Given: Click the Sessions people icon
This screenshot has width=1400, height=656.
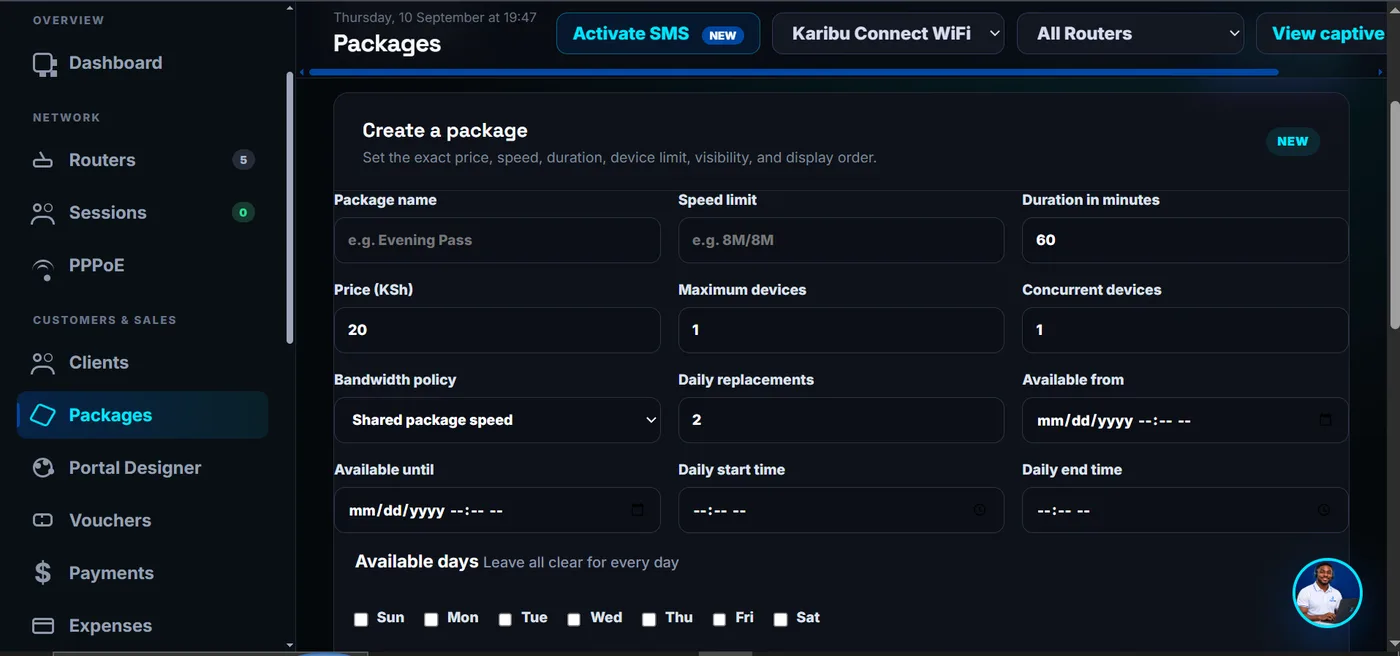Looking at the screenshot, I should tap(43, 213).
